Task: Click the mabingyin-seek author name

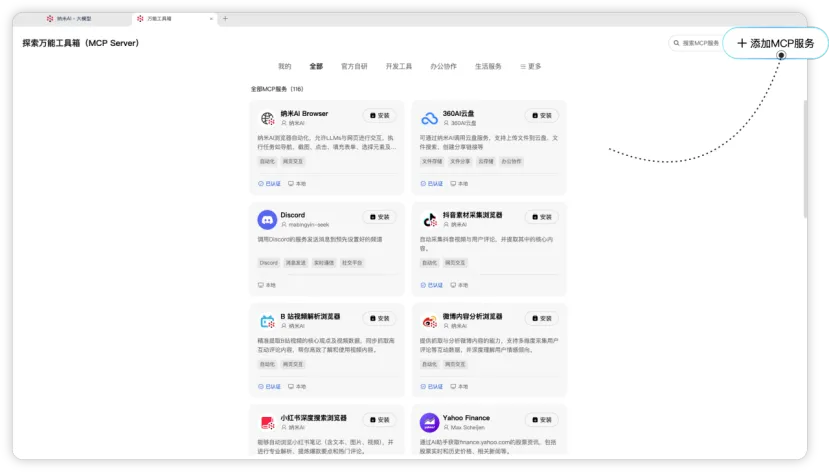Action: [x=309, y=225]
